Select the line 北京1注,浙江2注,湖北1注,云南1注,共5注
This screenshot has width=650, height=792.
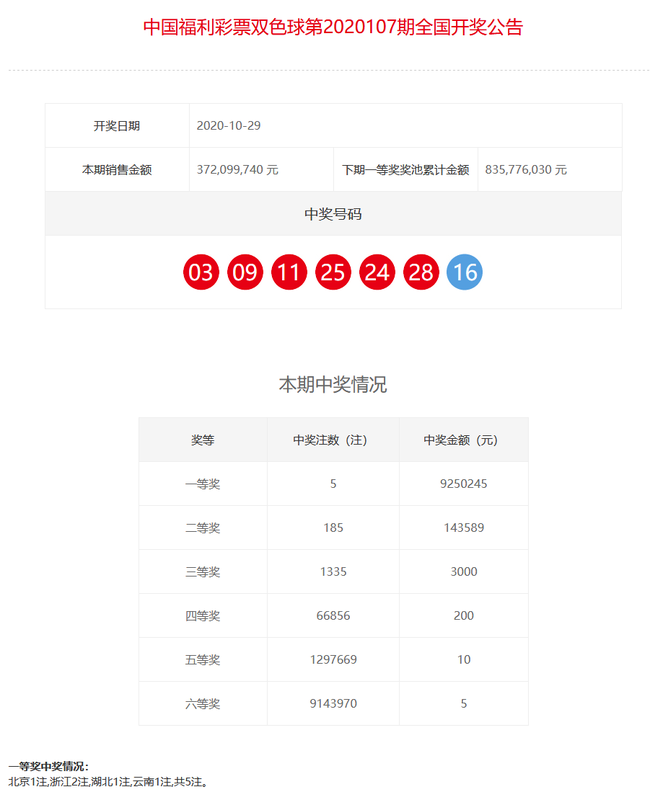click(x=108, y=782)
